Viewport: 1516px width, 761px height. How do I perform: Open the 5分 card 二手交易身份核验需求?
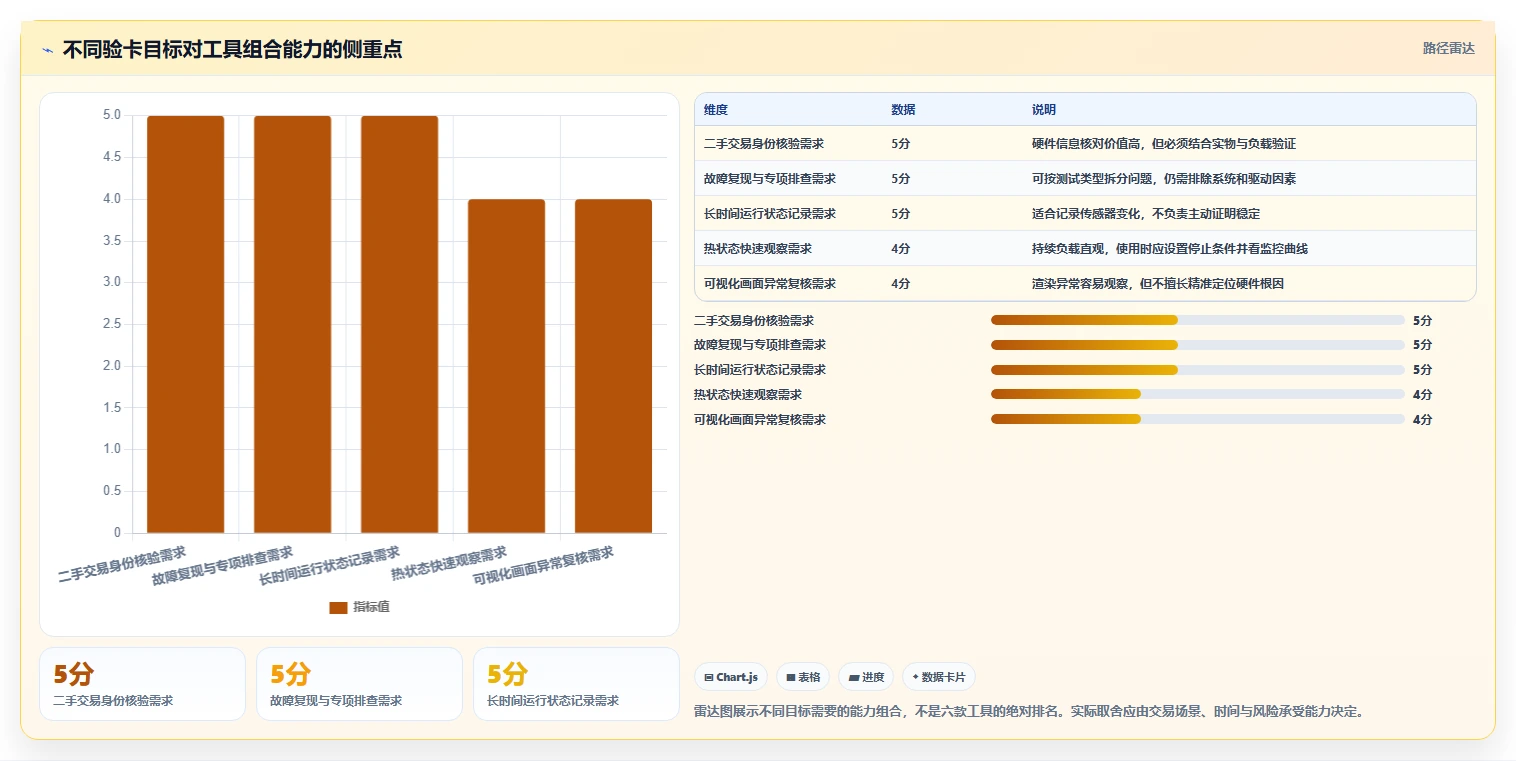coord(142,684)
